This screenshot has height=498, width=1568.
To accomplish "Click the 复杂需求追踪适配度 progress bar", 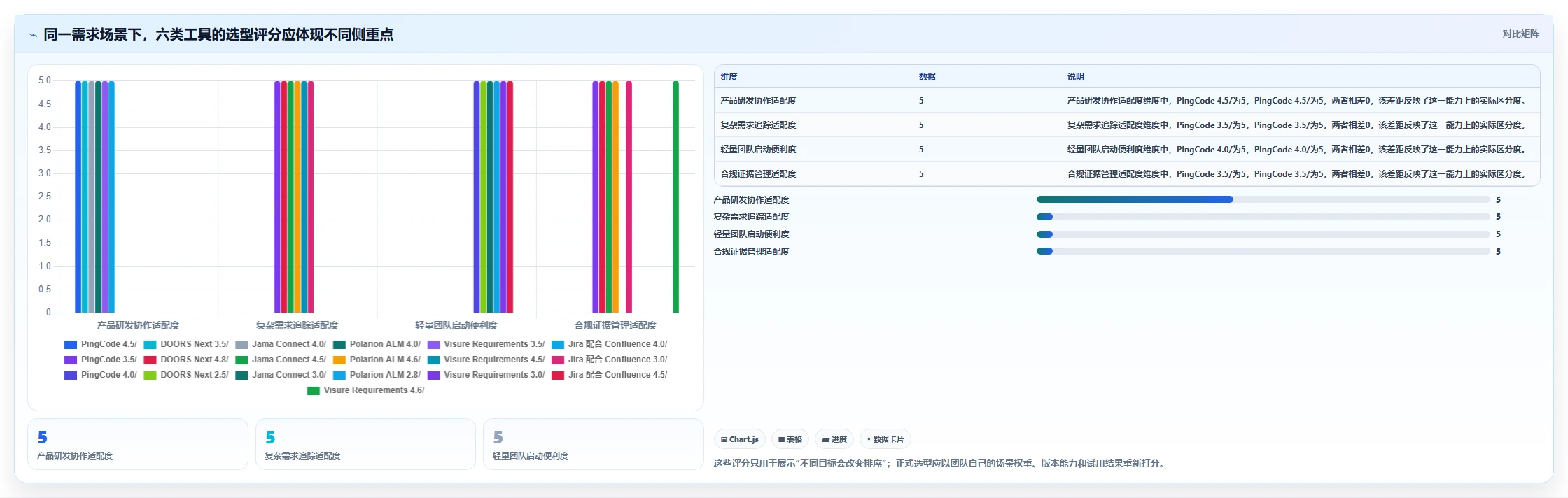I will (1263, 217).
